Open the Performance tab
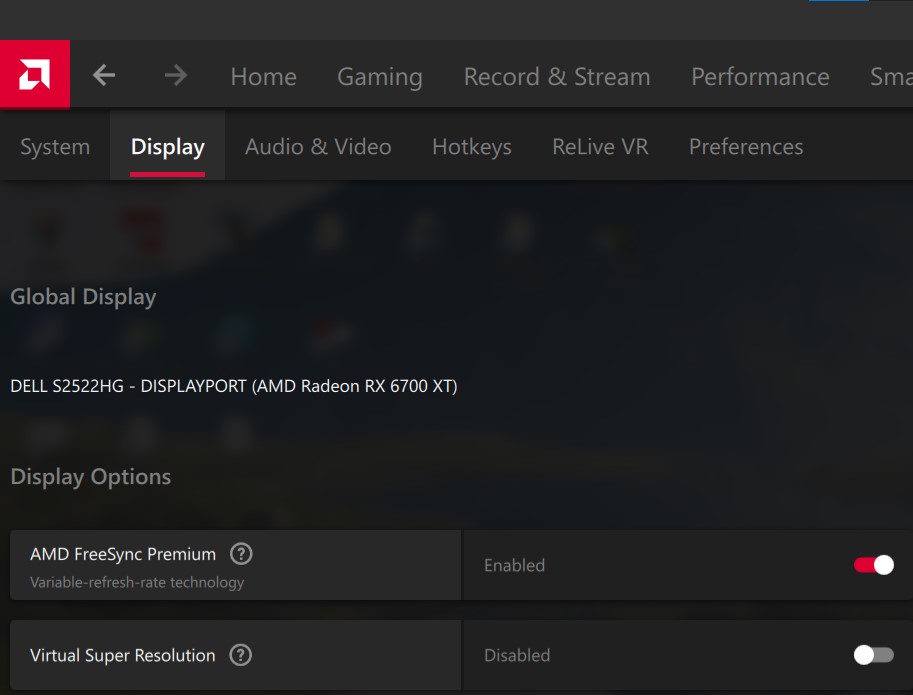This screenshot has height=695, width=913. tap(760, 77)
